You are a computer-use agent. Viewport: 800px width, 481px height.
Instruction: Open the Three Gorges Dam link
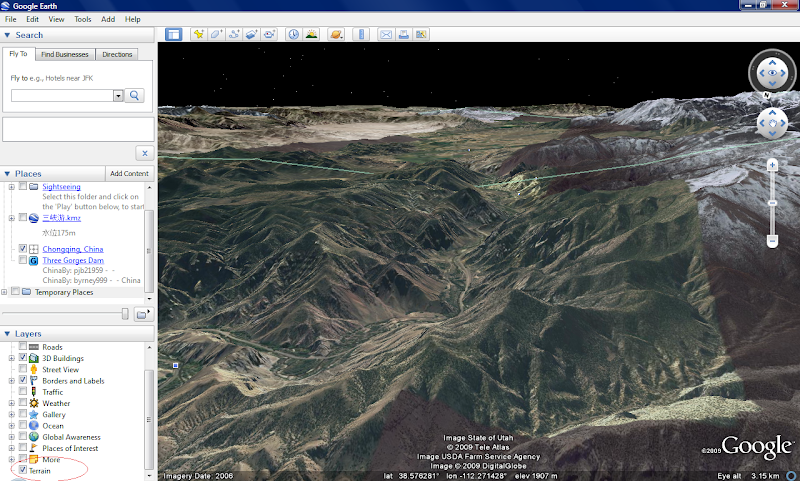click(73, 260)
